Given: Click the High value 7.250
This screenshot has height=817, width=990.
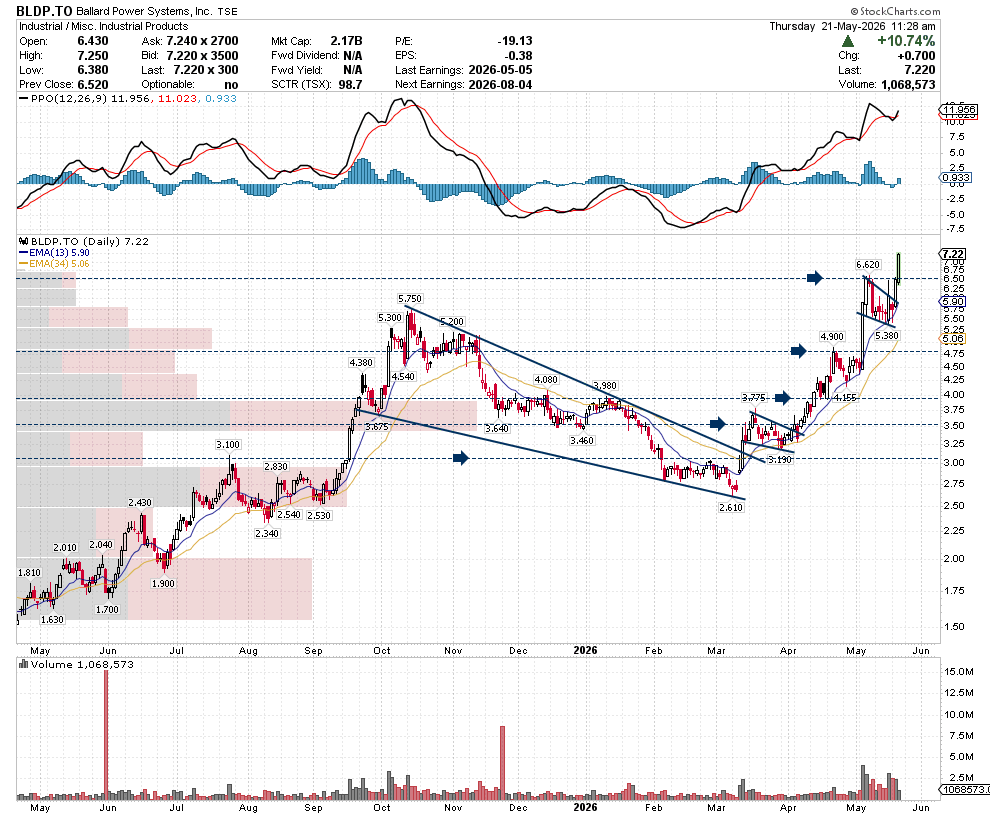Looking at the screenshot, I should point(93,56).
